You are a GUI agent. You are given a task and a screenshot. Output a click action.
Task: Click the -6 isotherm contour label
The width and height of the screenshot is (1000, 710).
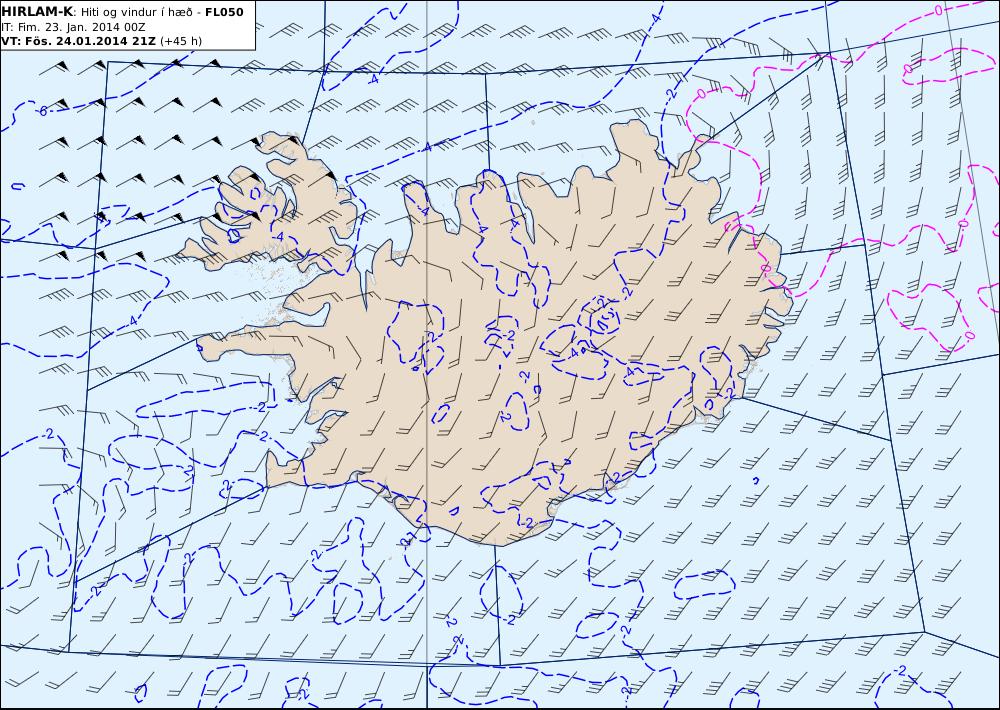[x=42, y=112]
